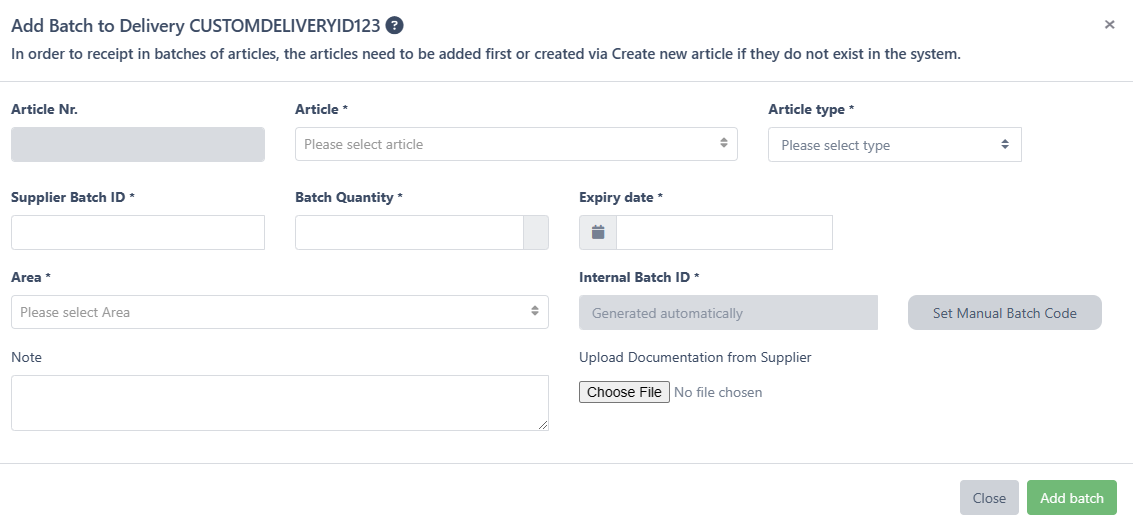Click the Note text area

tap(279, 402)
